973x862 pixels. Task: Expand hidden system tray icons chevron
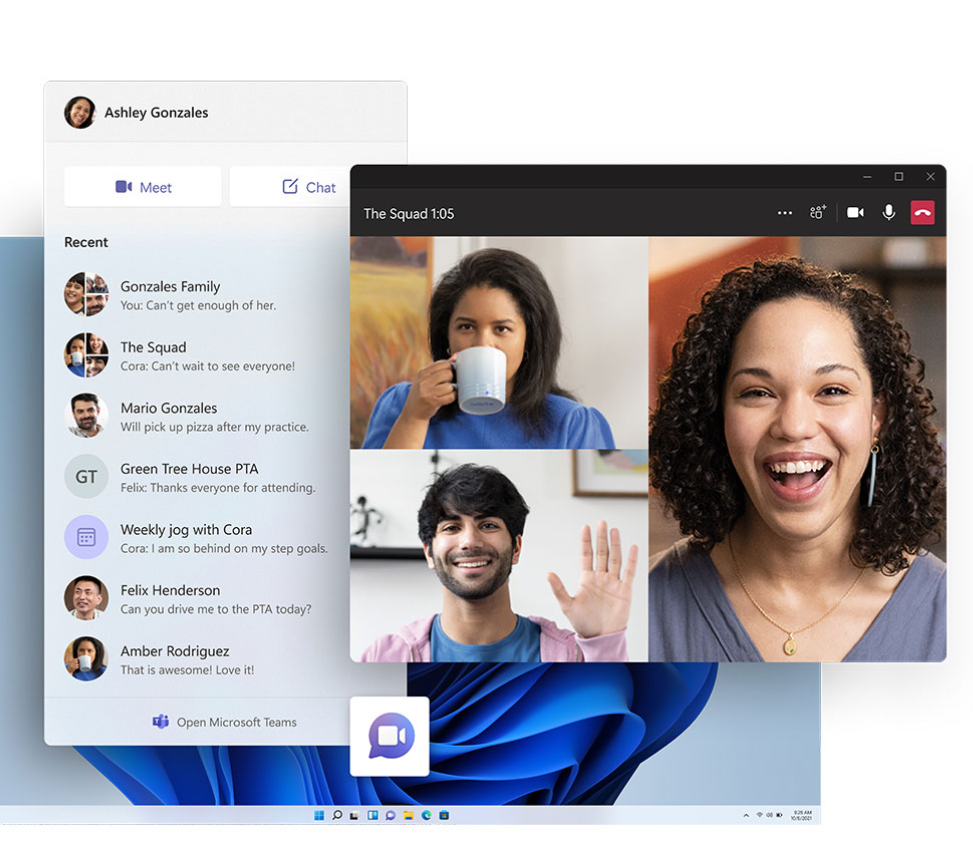(745, 816)
